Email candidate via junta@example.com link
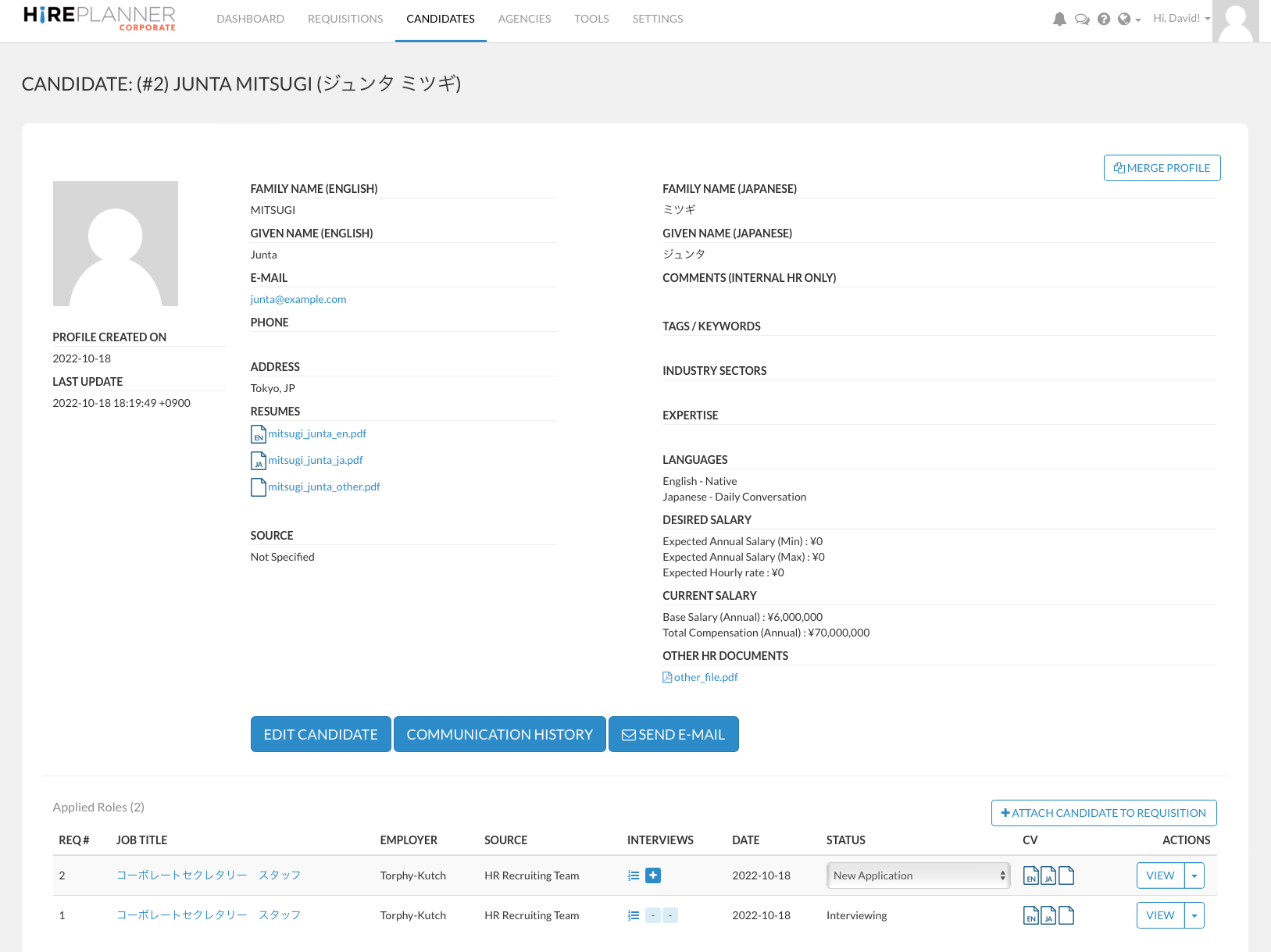 coord(298,298)
